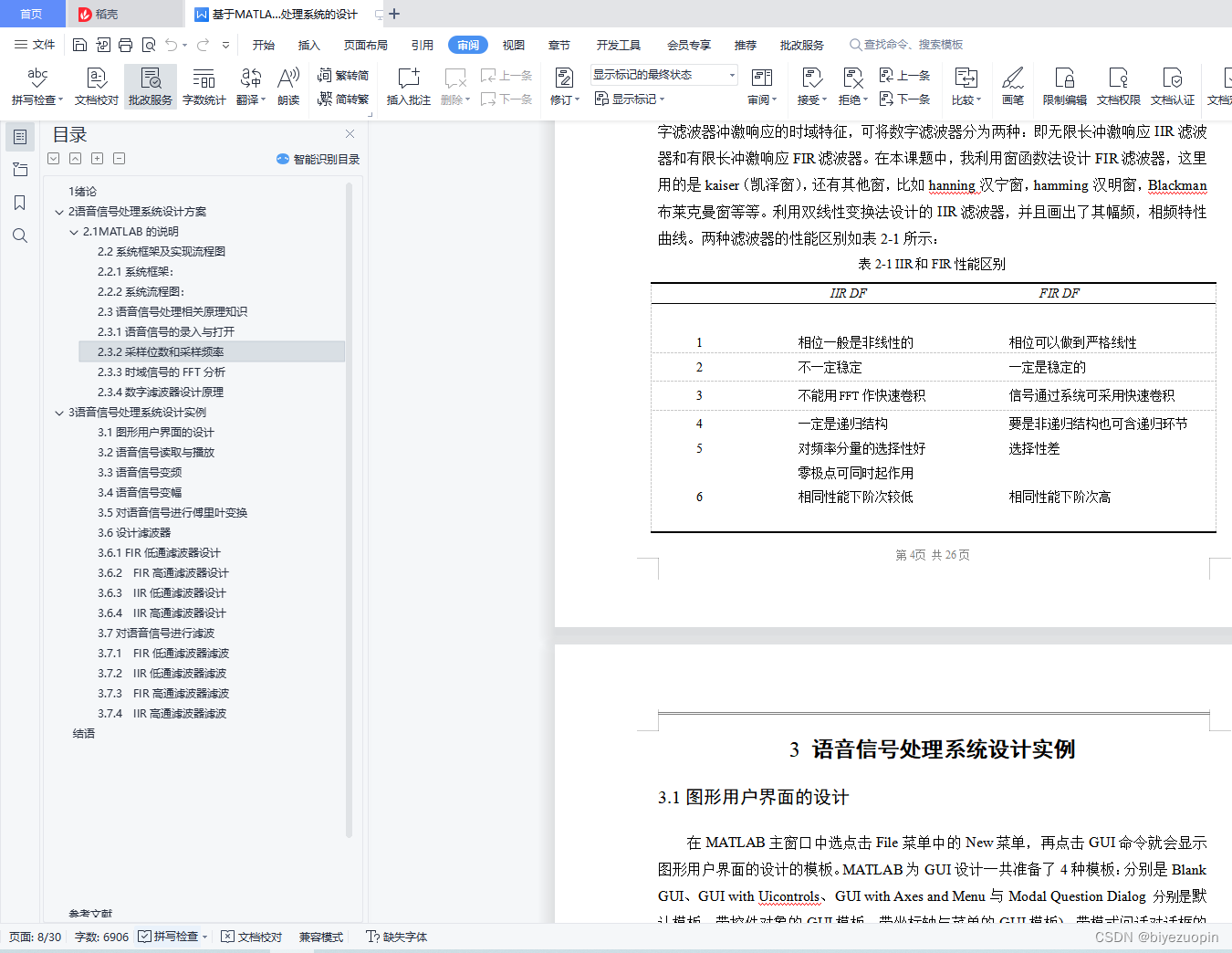
Task: Open the 页面布局 ribbon tab
Action: click(x=365, y=44)
